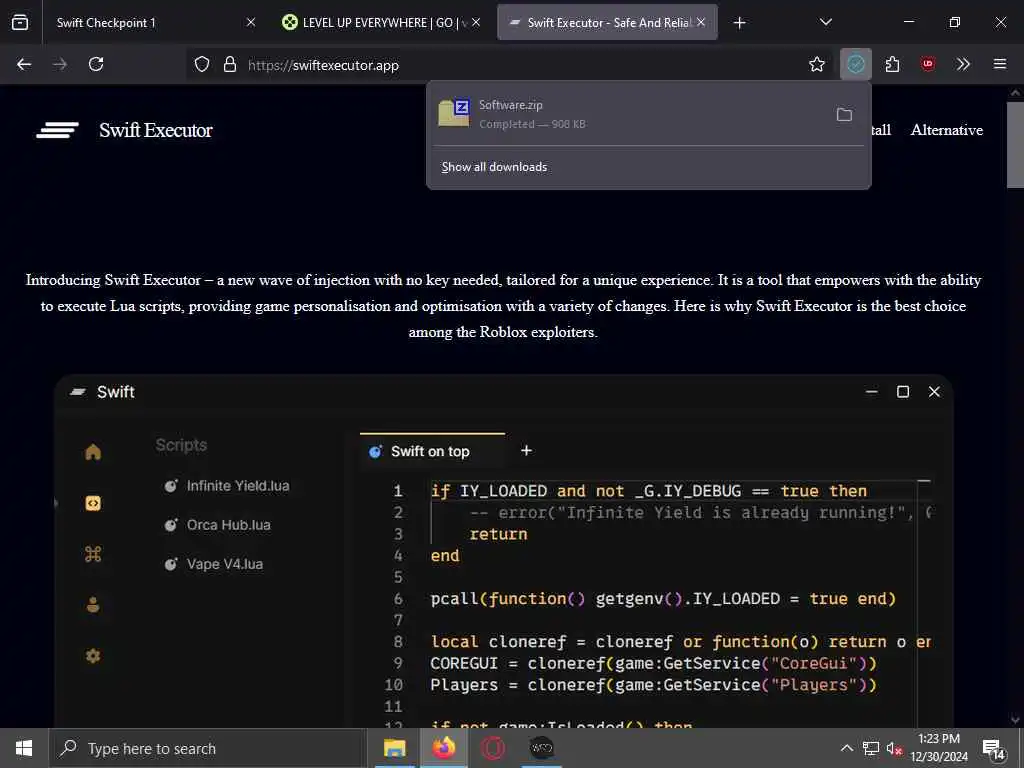Image resolution: width=1024 pixels, height=768 pixels.
Task: Open the extensions puzzle icon
Action: coord(892,64)
